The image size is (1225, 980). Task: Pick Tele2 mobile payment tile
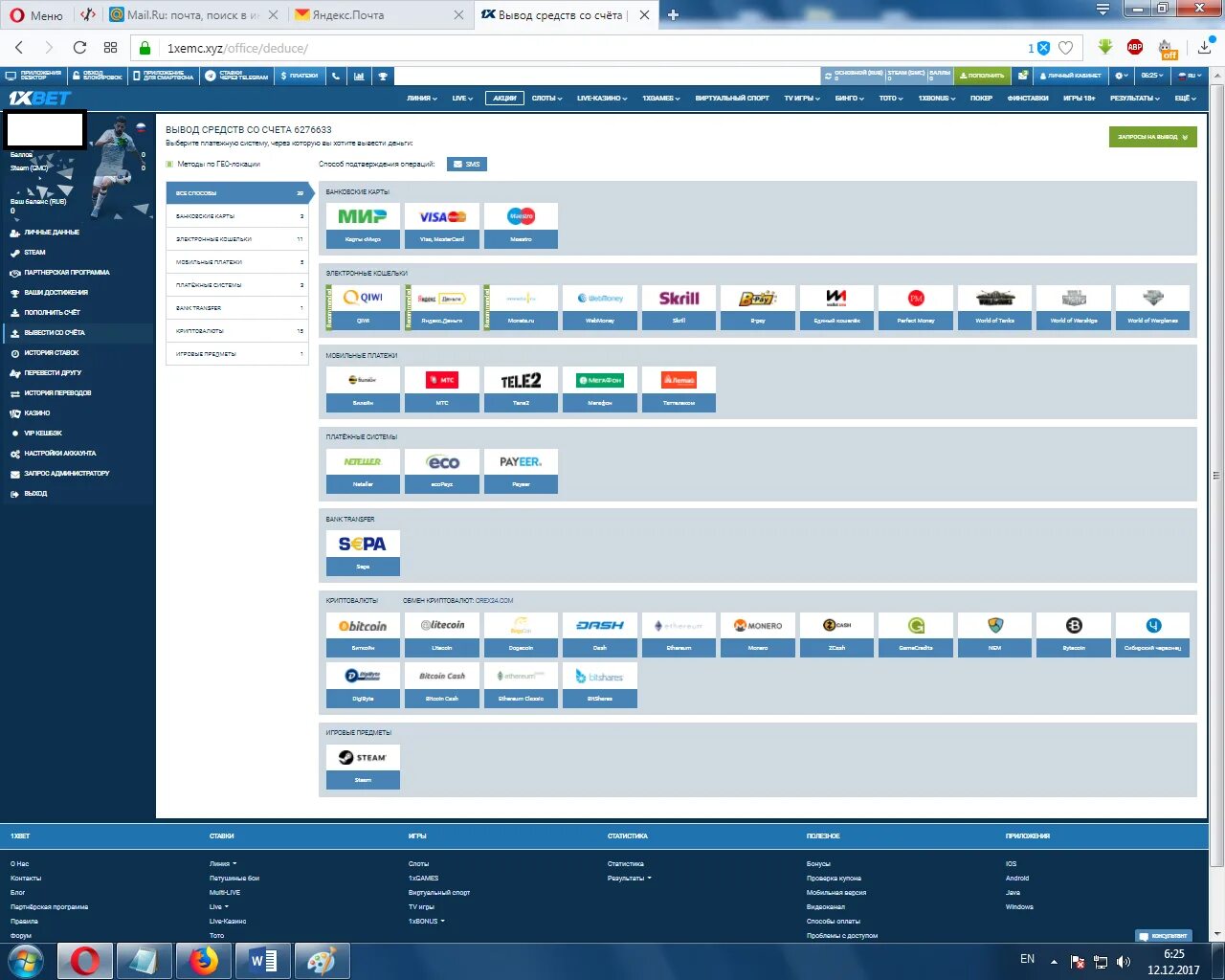click(521, 390)
